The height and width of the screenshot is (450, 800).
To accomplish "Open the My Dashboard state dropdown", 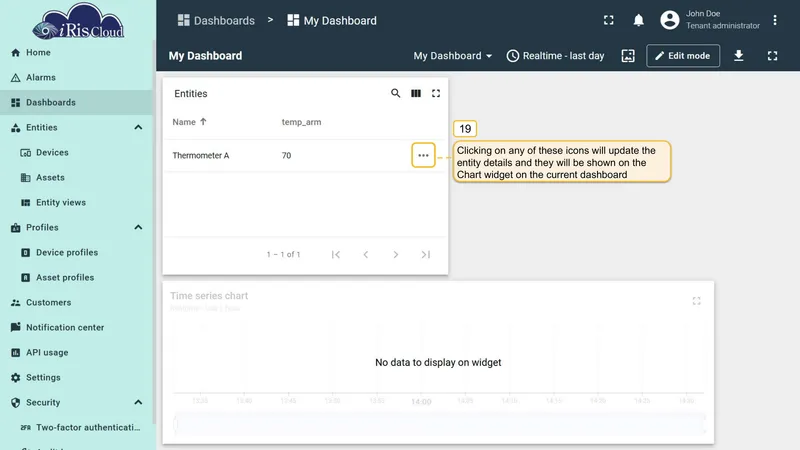I will click(x=453, y=56).
